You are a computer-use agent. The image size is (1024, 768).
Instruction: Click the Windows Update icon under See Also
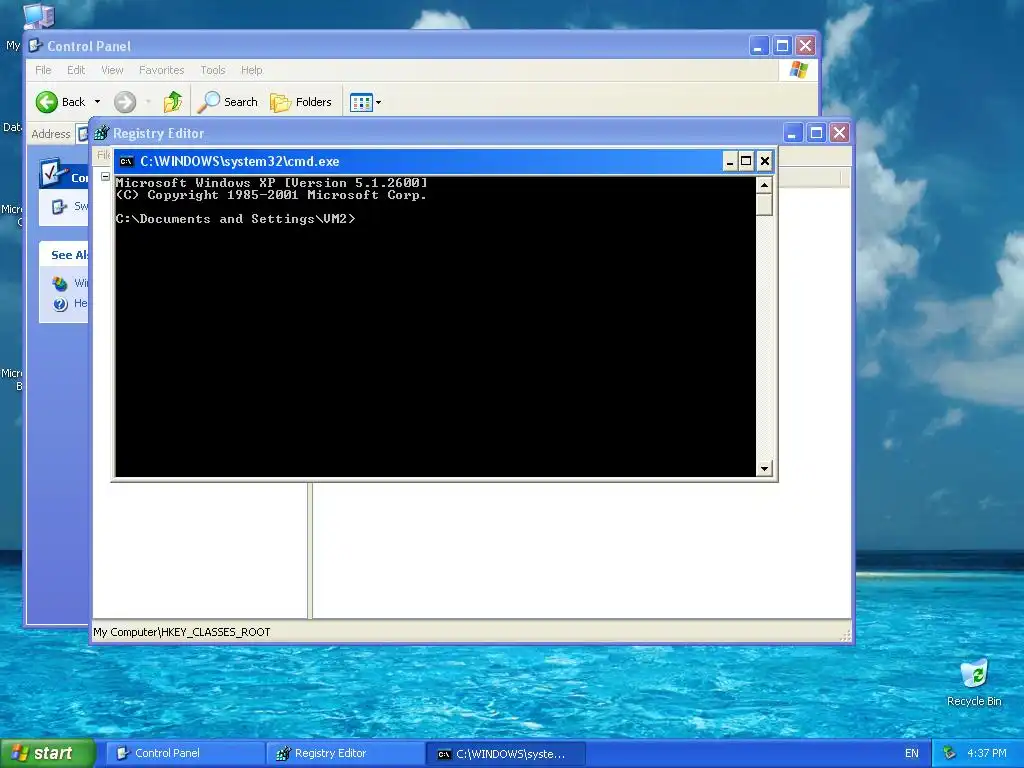[x=60, y=283]
